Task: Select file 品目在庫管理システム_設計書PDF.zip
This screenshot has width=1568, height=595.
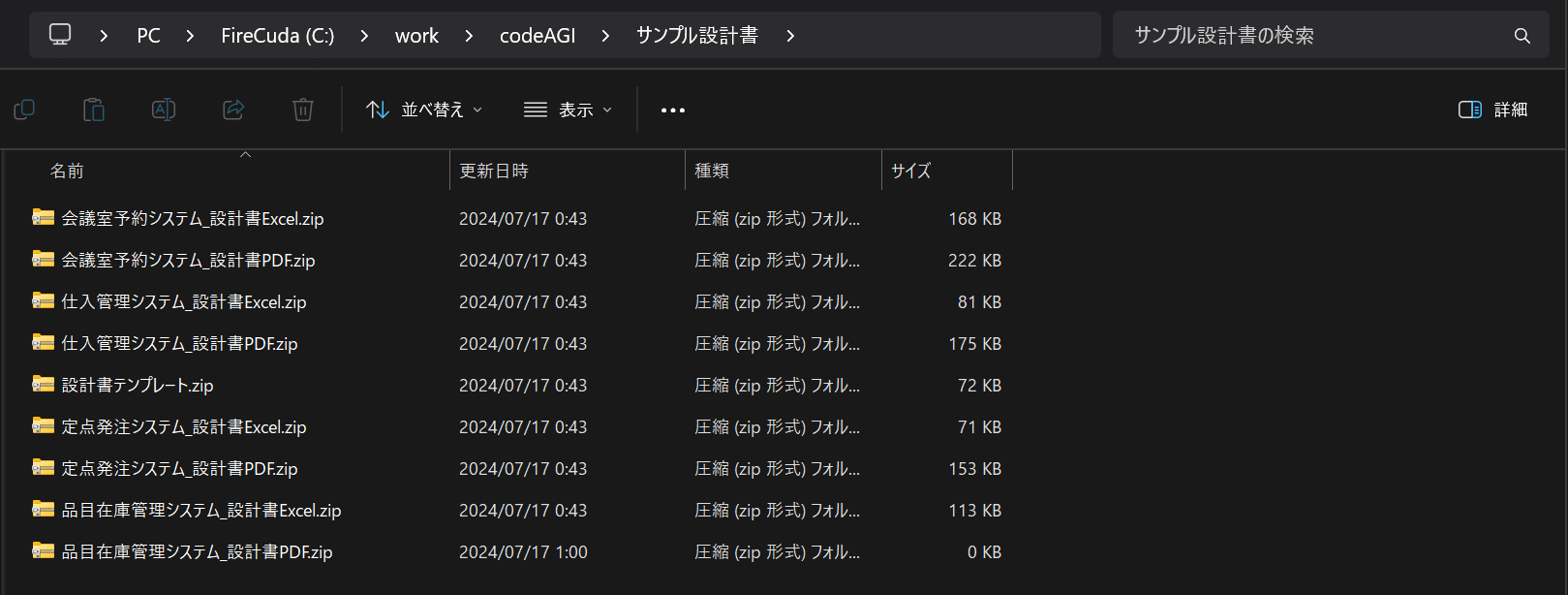Action: [x=197, y=552]
